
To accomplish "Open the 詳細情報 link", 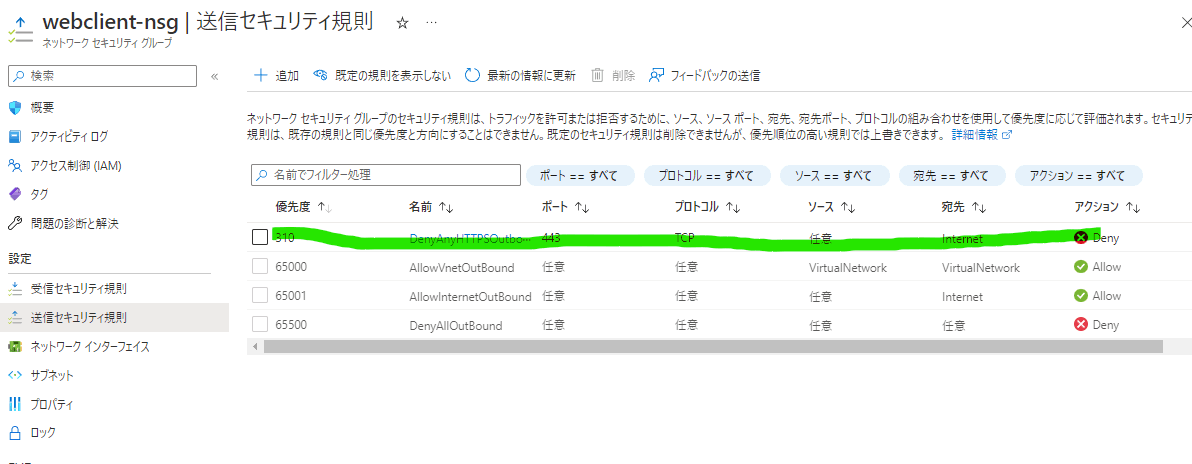I will pos(981,135).
